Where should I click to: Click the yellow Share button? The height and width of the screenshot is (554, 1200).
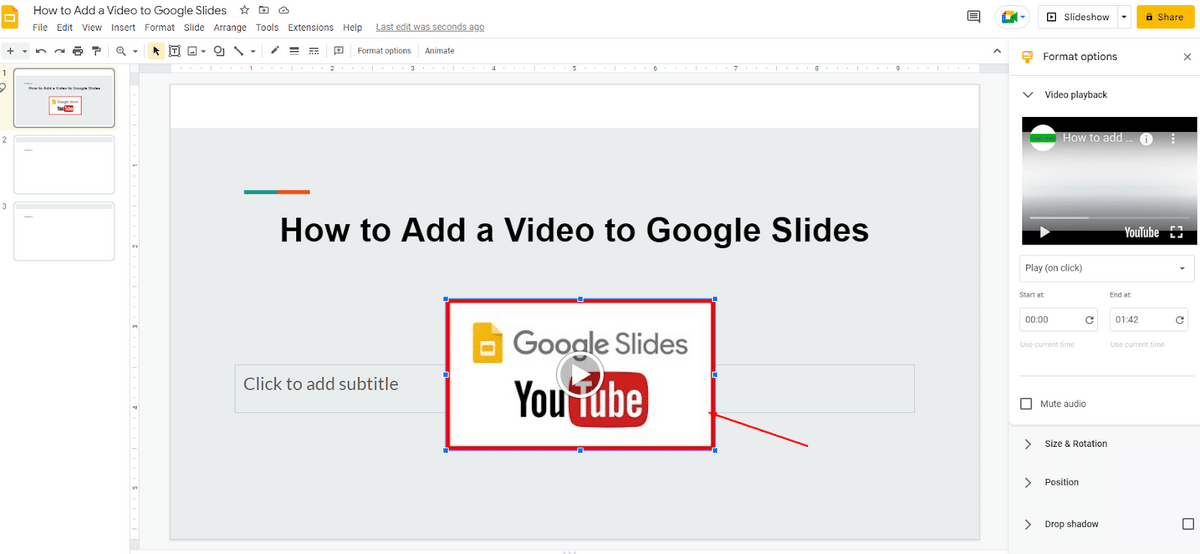click(x=1166, y=17)
